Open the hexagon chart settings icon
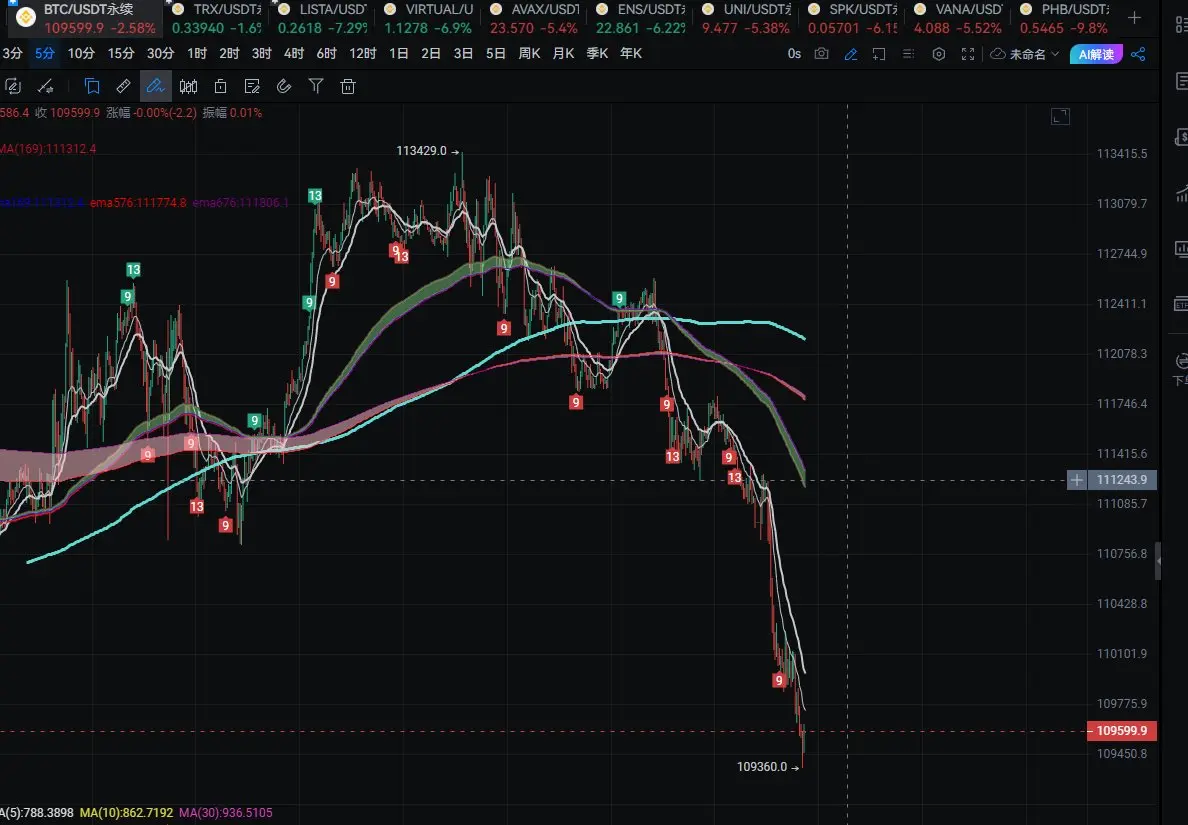Viewport: 1188px width, 825px height. click(938, 54)
